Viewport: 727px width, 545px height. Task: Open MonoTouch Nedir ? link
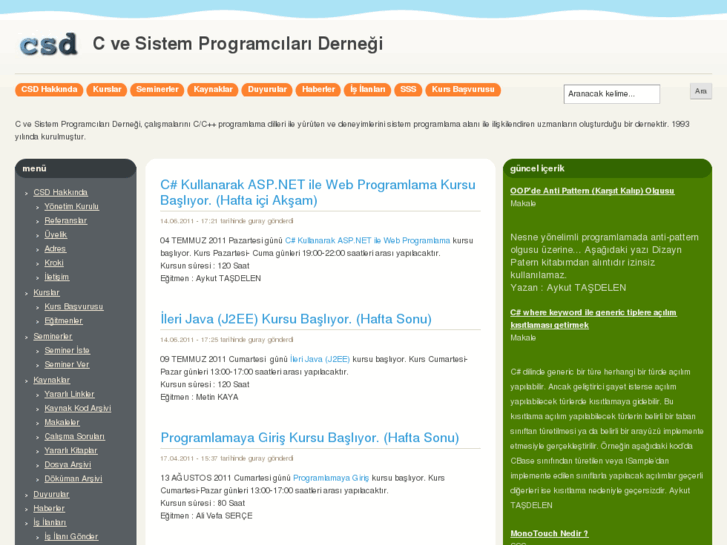coord(549,534)
